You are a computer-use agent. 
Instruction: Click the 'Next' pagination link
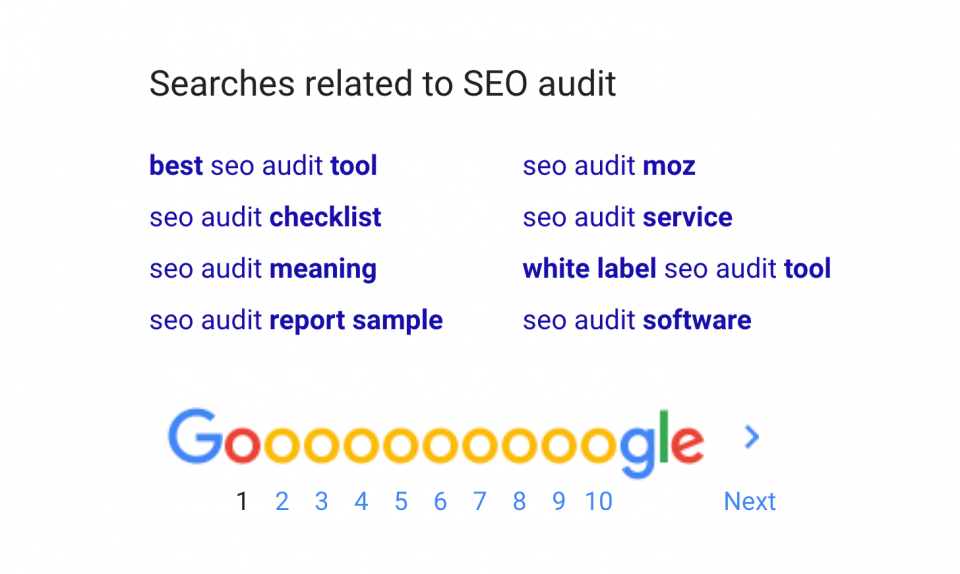750,502
